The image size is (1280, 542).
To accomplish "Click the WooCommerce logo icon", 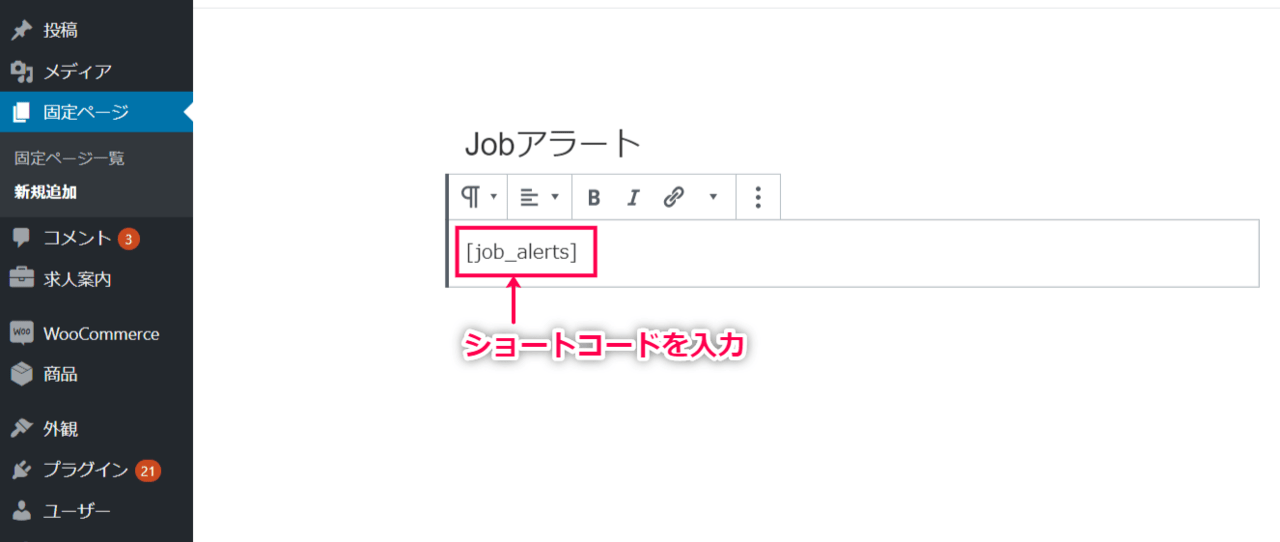I will click(21, 333).
